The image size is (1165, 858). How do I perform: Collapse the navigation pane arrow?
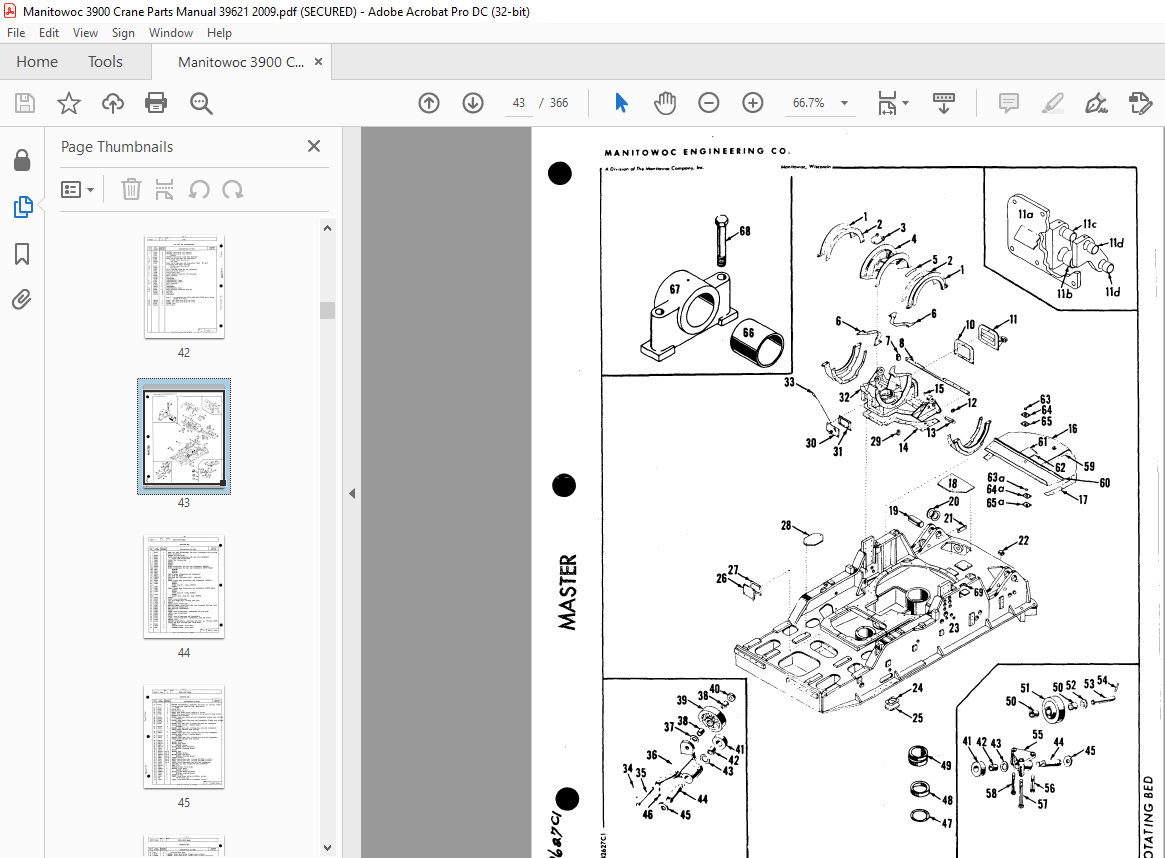coord(352,493)
